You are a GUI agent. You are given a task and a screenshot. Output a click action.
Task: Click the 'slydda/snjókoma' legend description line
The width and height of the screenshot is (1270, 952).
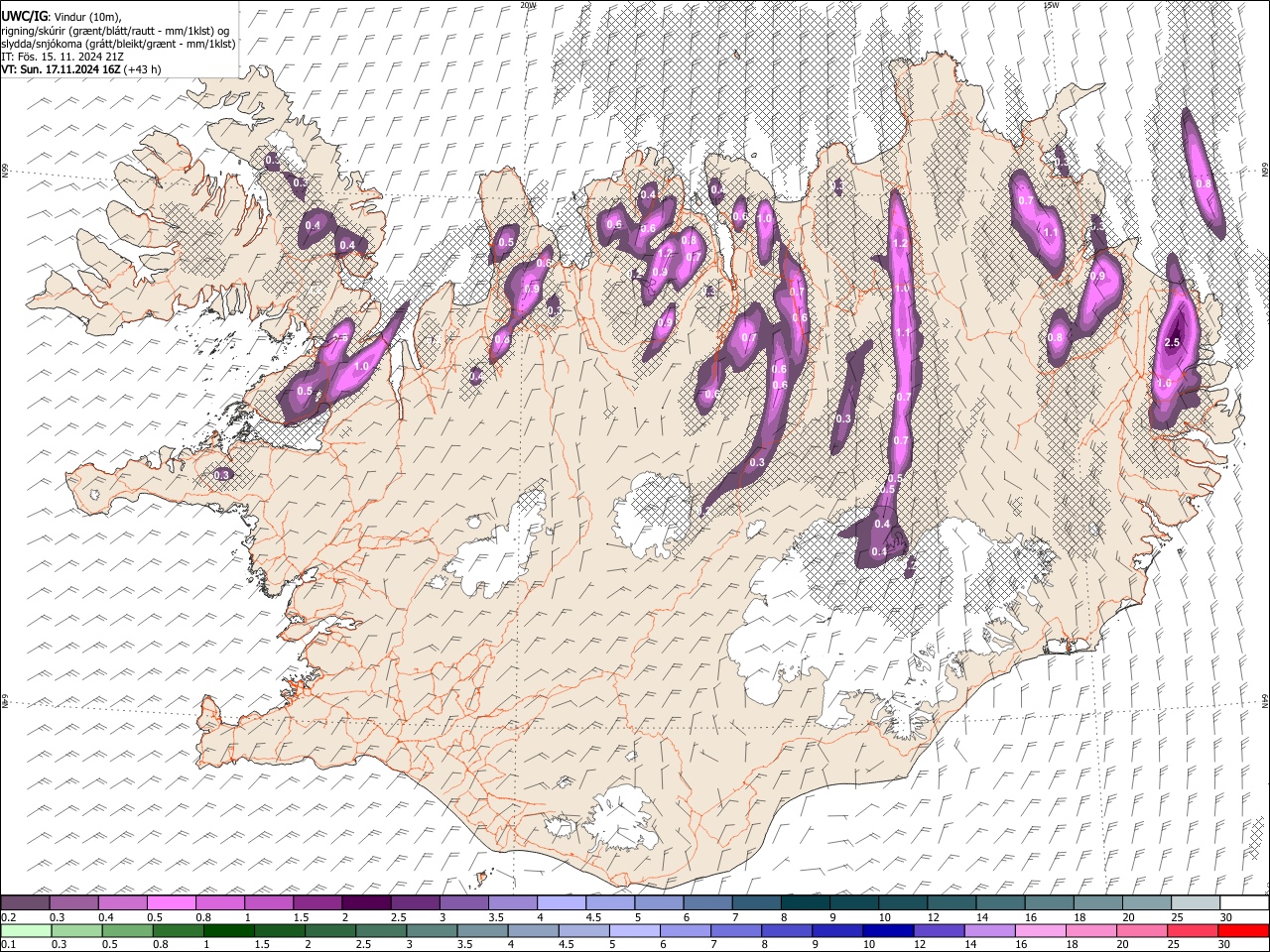pyautogui.click(x=118, y=44)
